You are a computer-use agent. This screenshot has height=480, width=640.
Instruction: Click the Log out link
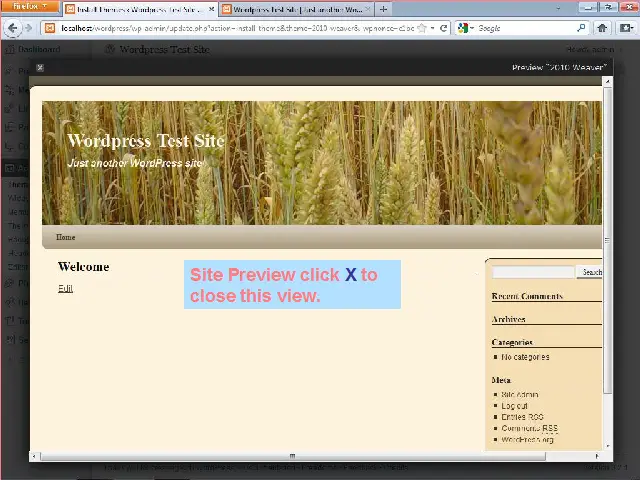514,406
